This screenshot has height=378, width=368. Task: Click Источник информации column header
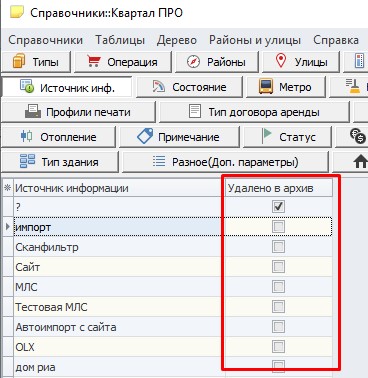[119, 188]
